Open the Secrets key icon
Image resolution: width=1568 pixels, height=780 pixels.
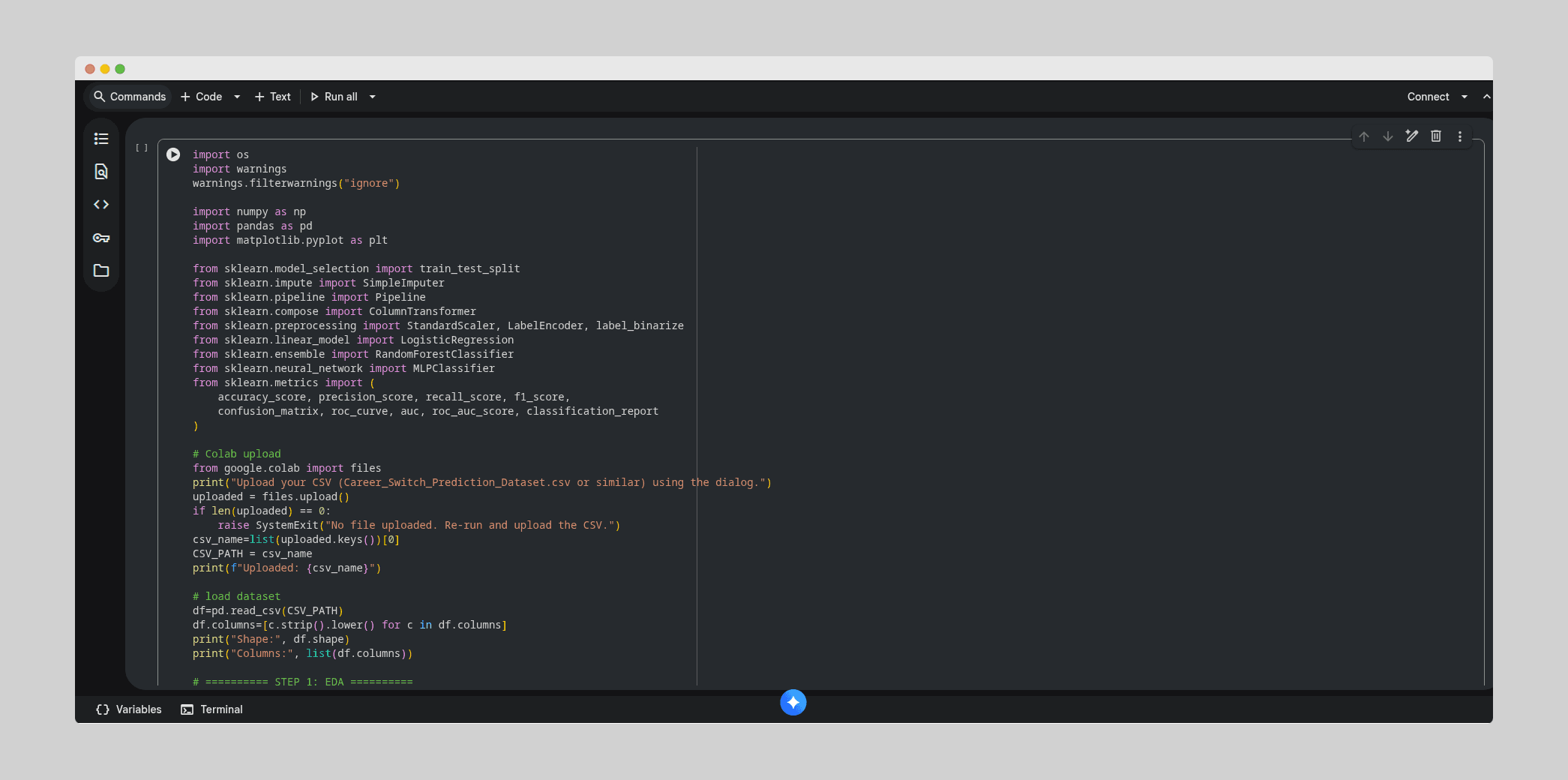click(x=101, y=238)
